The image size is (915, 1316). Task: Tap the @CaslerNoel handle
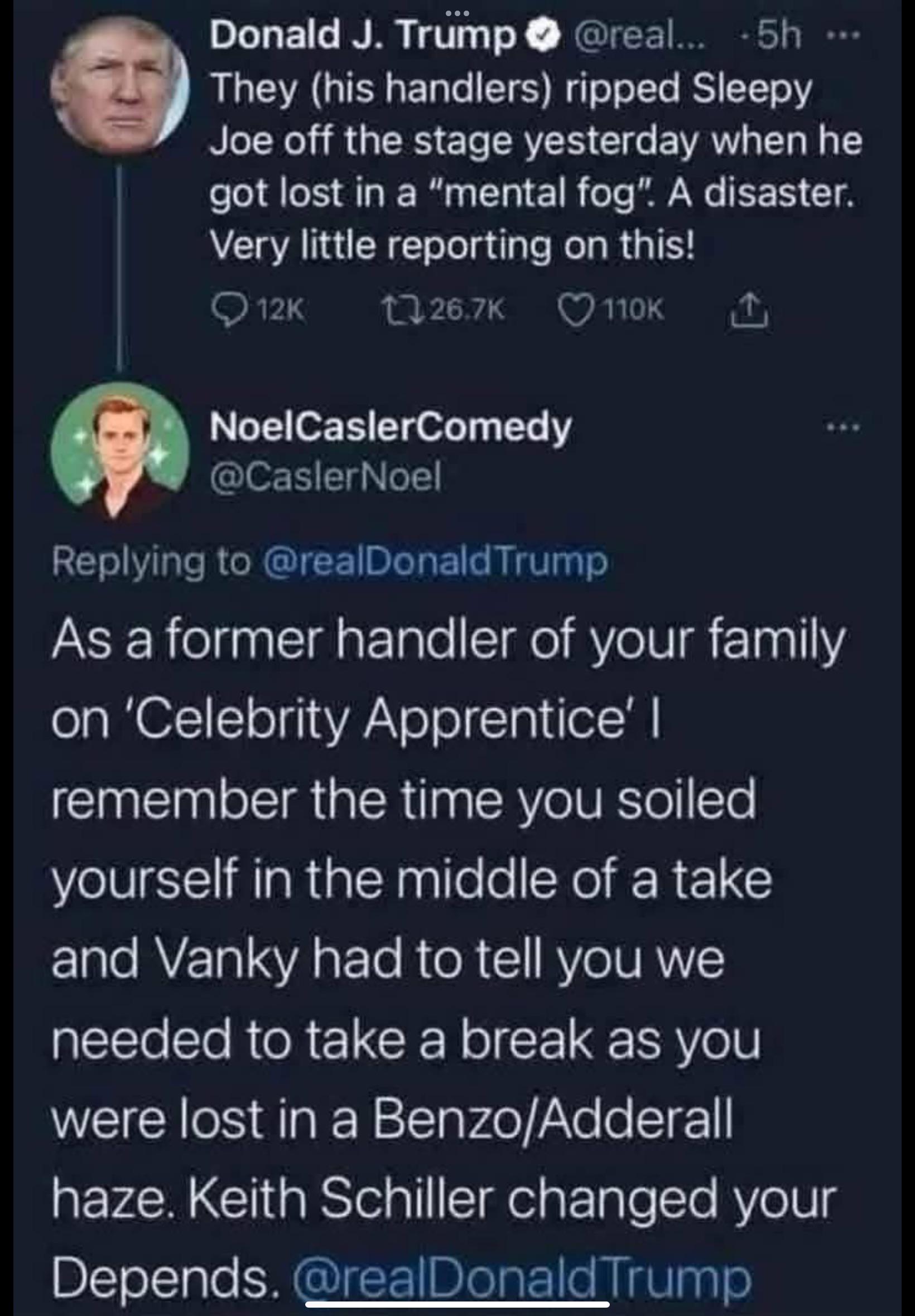pyautogui.click(x=326, y=477)
